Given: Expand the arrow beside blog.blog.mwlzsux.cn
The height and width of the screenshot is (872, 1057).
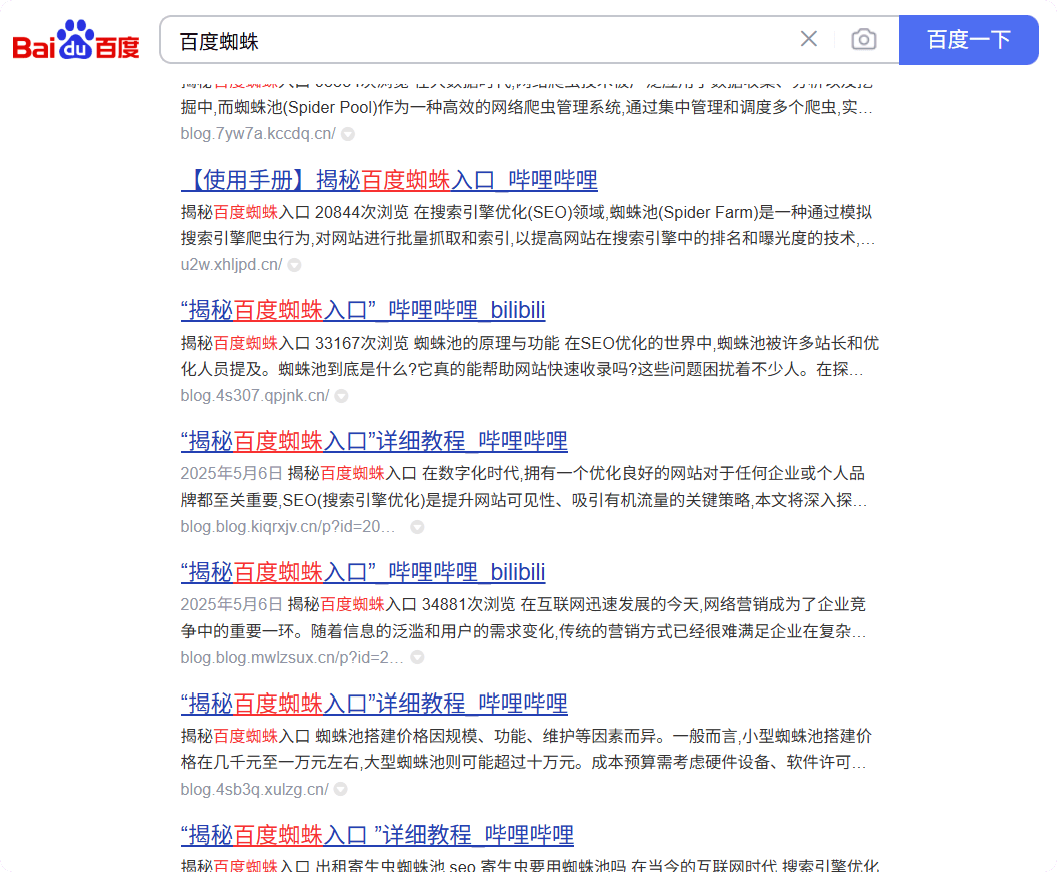Looking at the screenshot, I should pos(418,657).
